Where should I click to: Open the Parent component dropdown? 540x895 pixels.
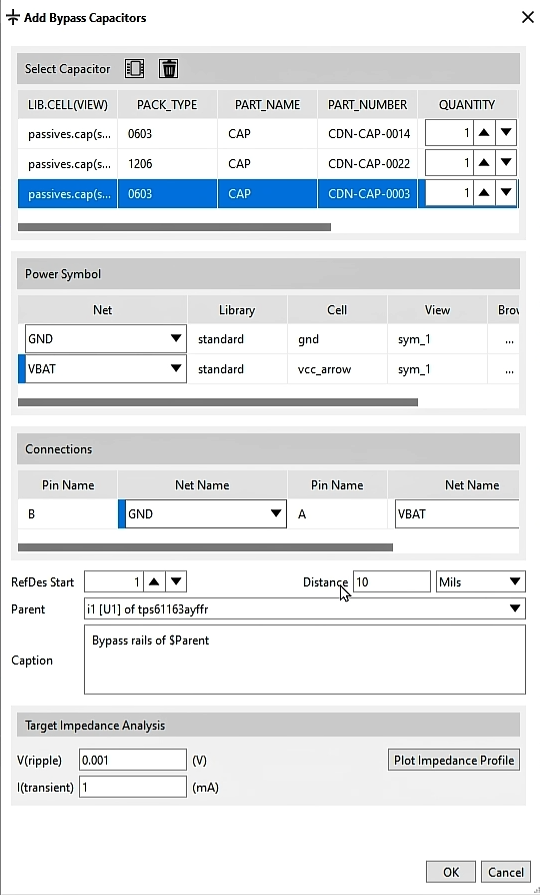tap(304, 609)
